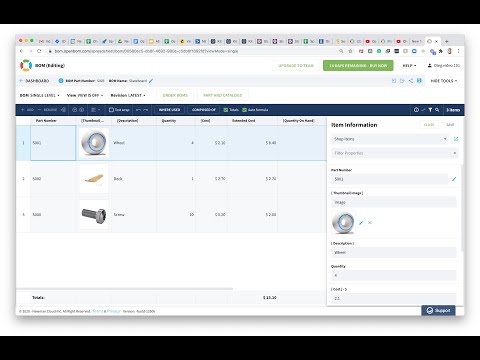Image resolution: width=480 pixels, height=360 pixels.
Task: Click the undo arrow icon
Action: point(138,110)
